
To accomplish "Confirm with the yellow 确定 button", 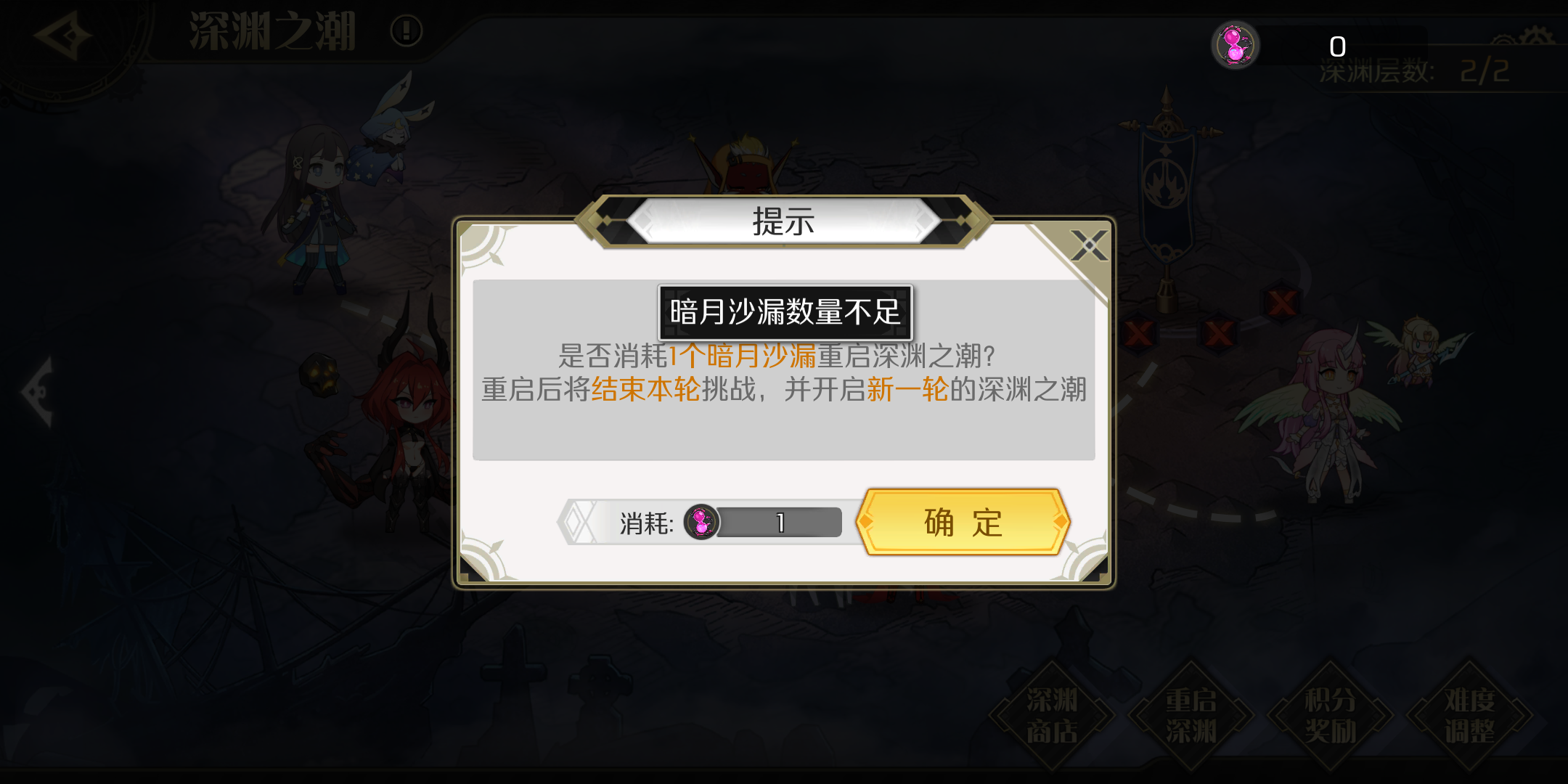I will 963,523.
